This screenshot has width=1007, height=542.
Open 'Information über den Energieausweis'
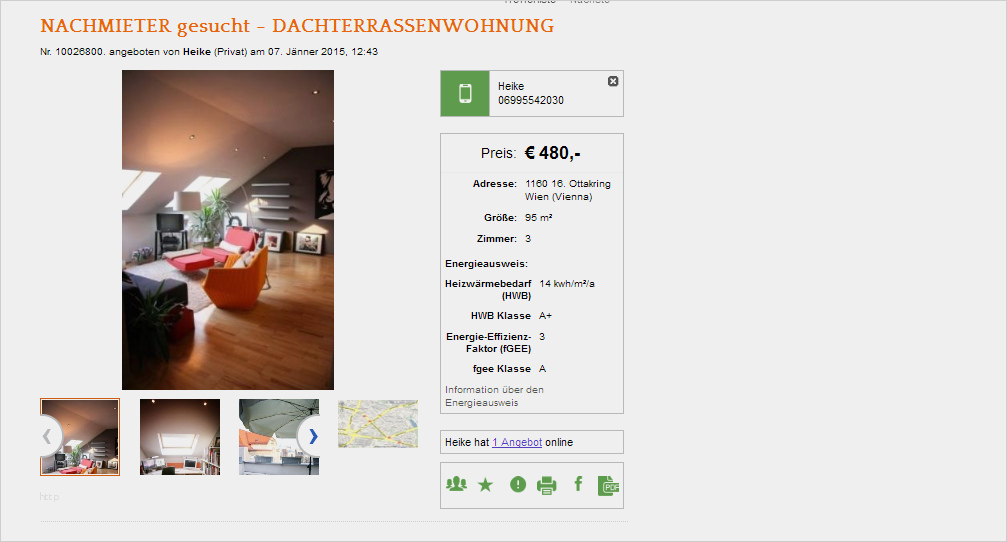pos(495,396)
